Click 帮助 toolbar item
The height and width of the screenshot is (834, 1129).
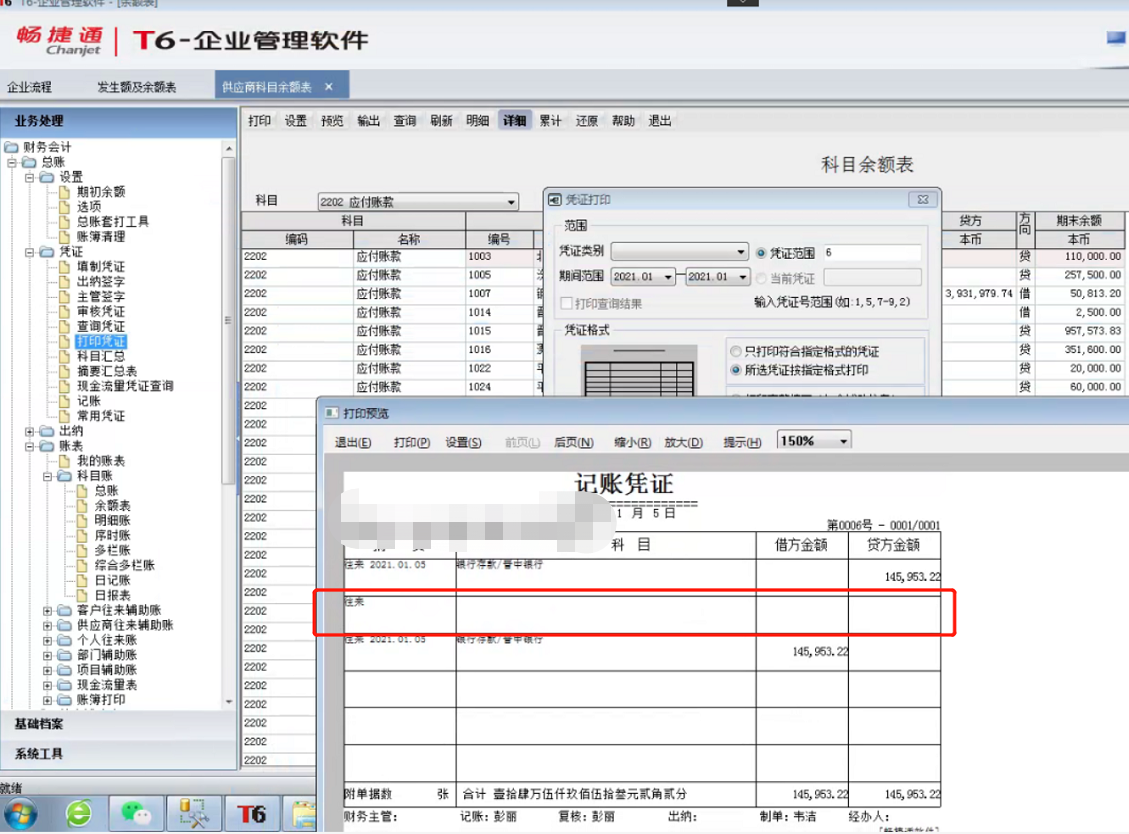point(623,121)
